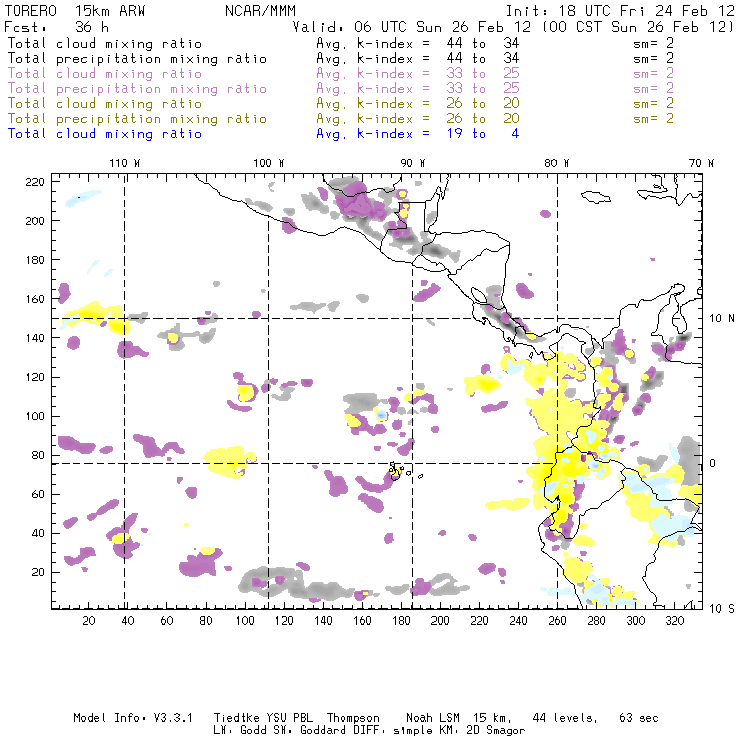740x740 pixels.
Task: Click the "Model Info: V3.3.1" text
Action: tap(133, 718)
